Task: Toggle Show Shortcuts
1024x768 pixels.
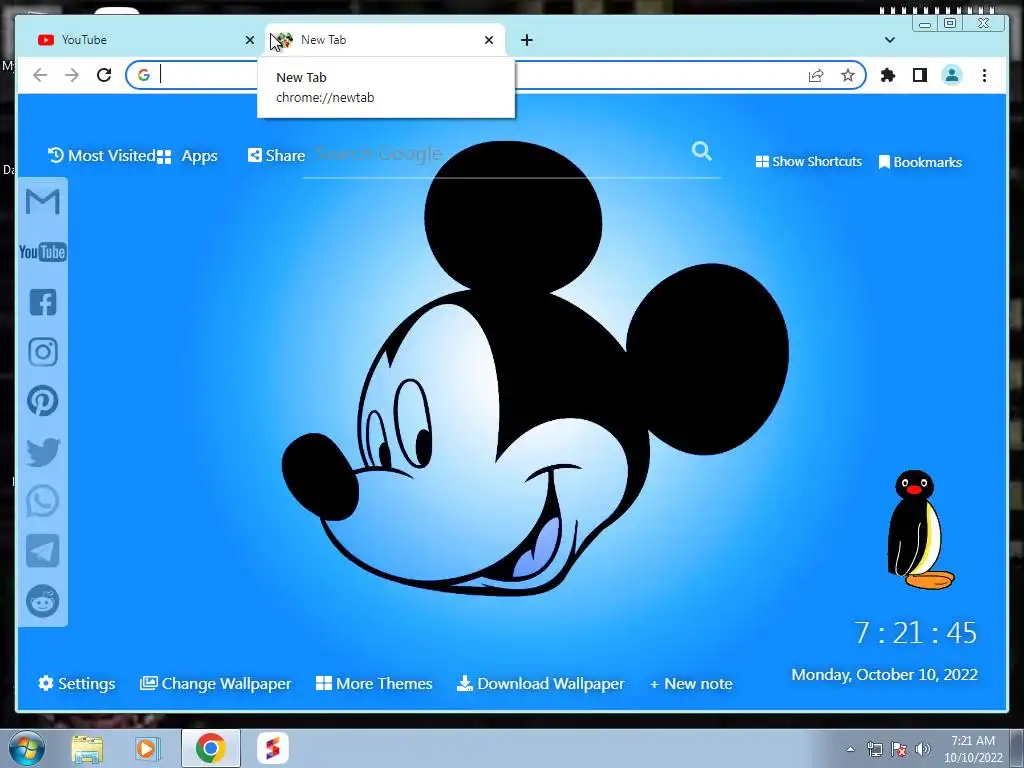Action: pos(808,161)
